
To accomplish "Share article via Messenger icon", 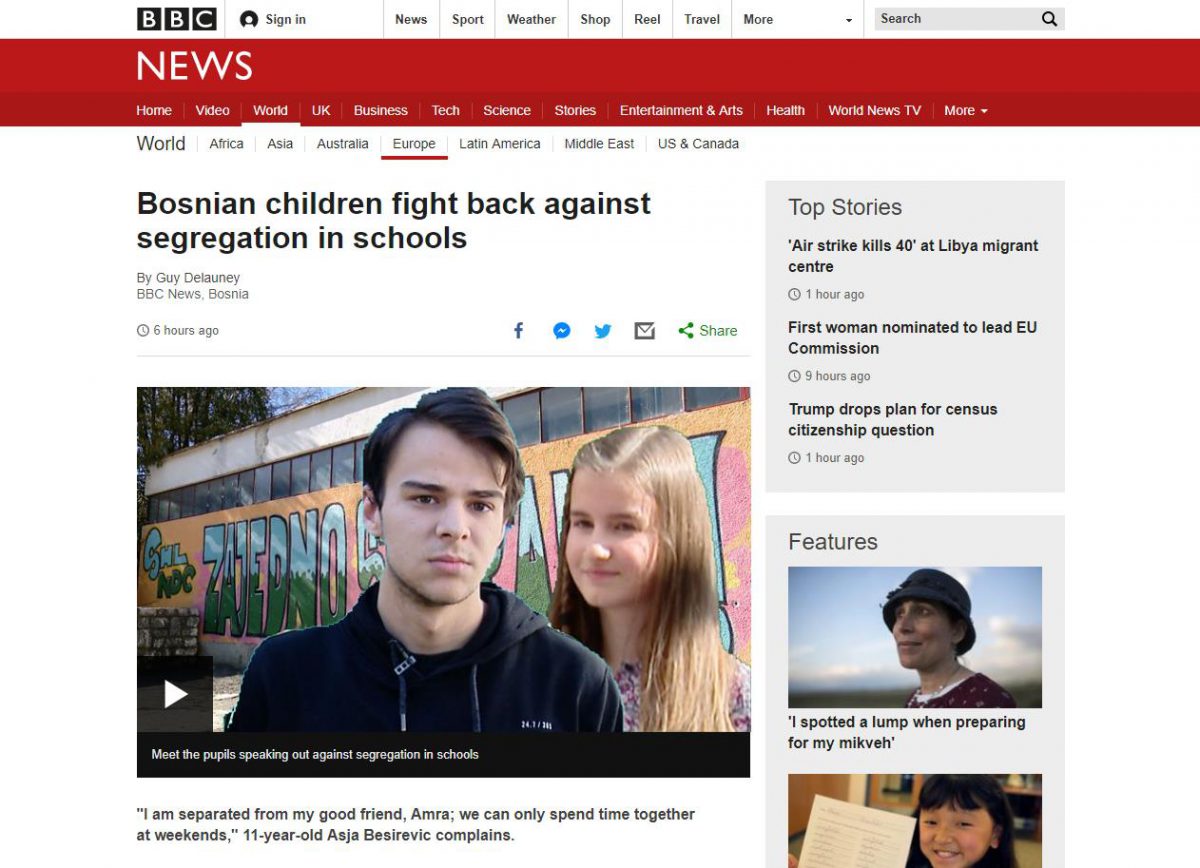I will pos(562,331).
